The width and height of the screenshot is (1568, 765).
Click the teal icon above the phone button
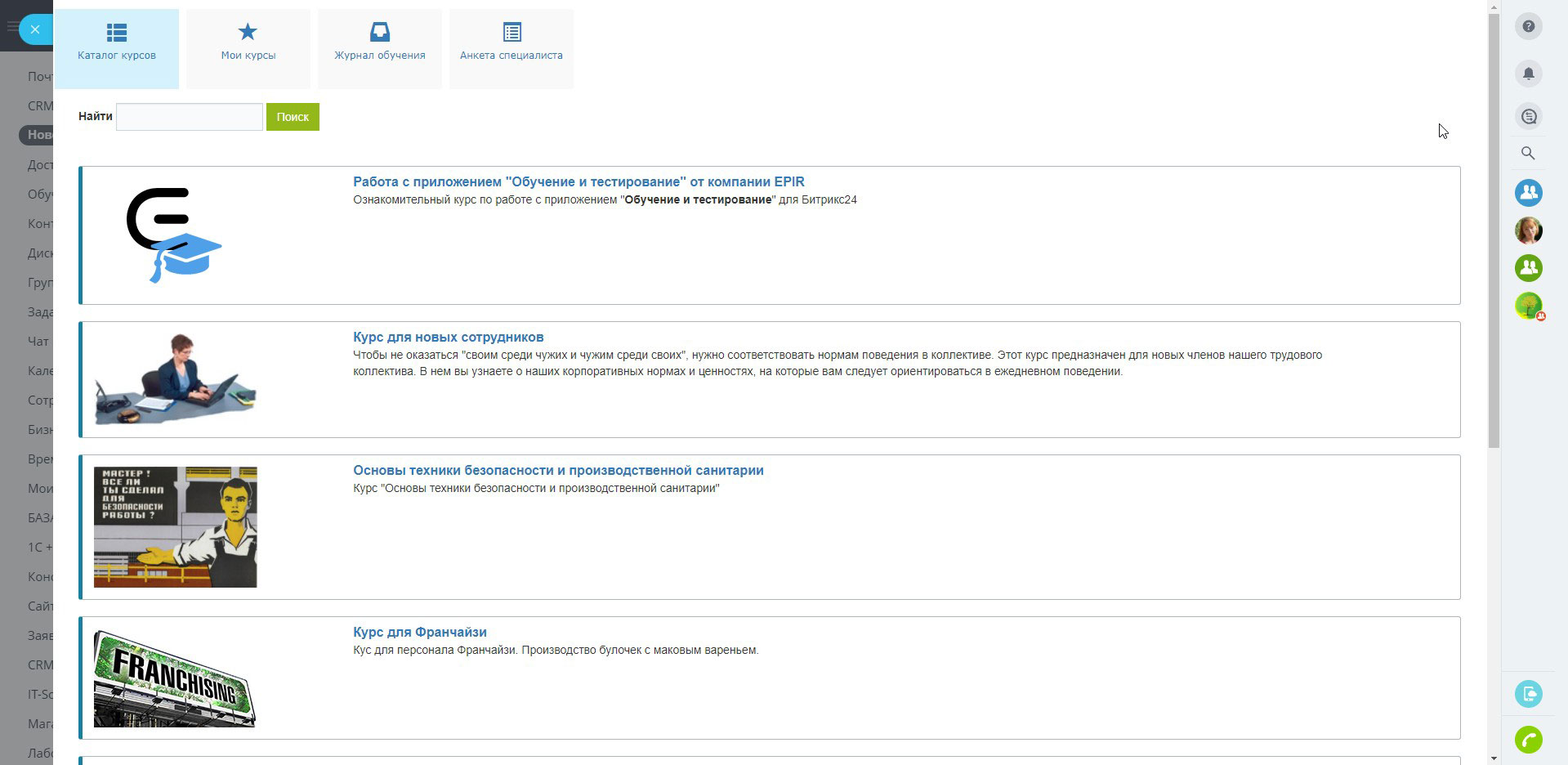pyautogui.click(x=1529, y=694)
